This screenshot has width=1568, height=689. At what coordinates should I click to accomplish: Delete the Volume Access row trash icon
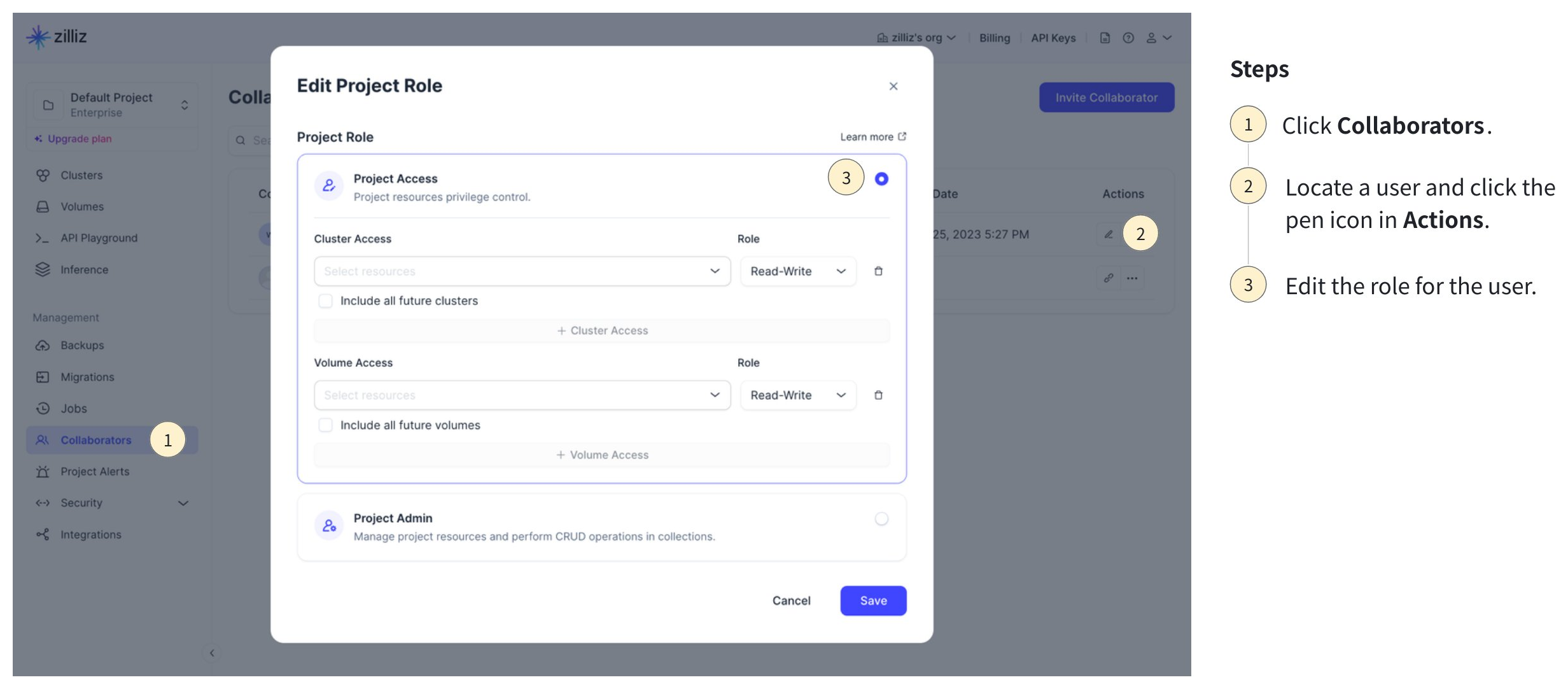(x=878, y=395)
